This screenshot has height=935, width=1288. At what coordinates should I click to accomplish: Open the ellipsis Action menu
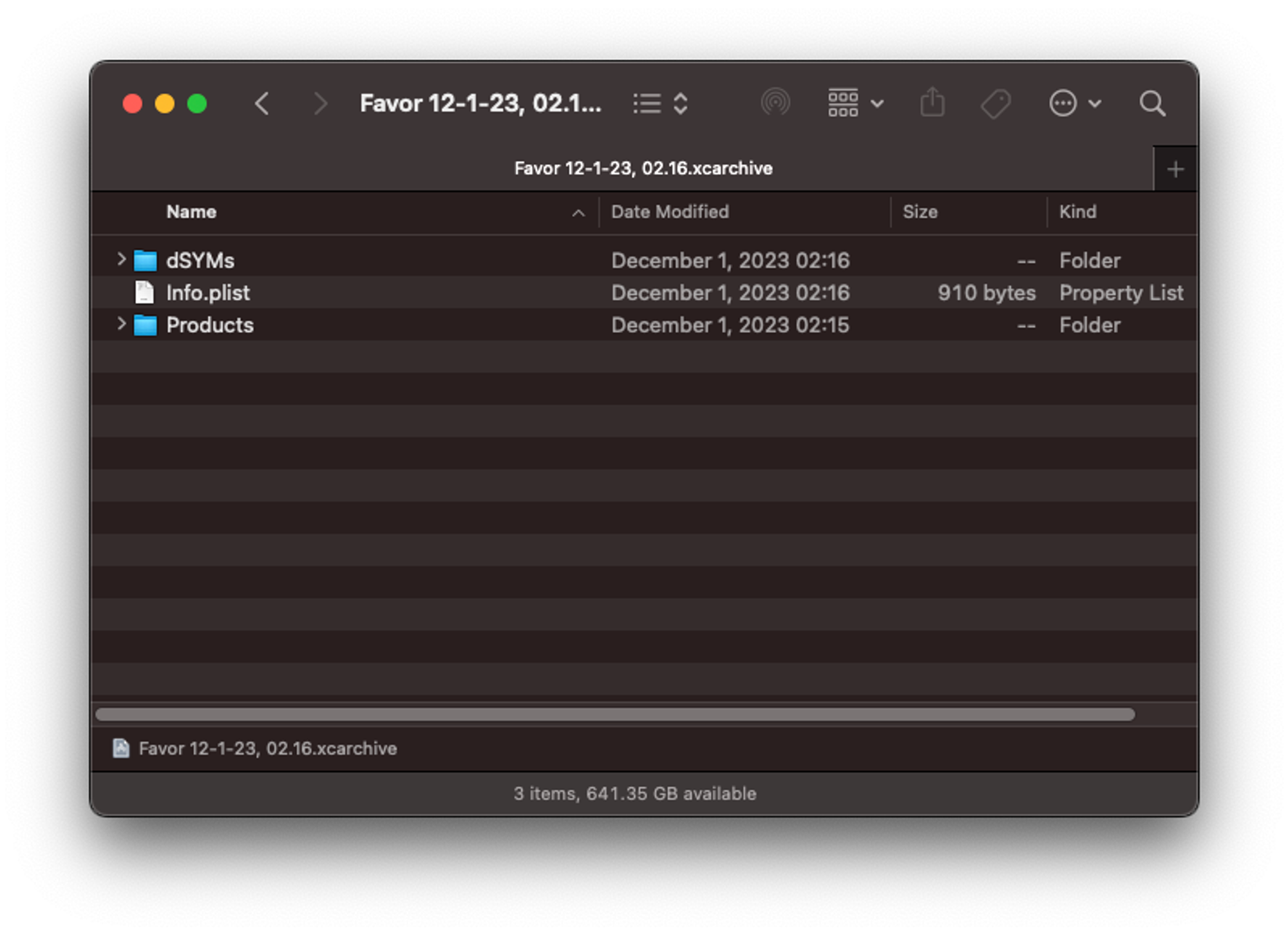(1074, 103)
